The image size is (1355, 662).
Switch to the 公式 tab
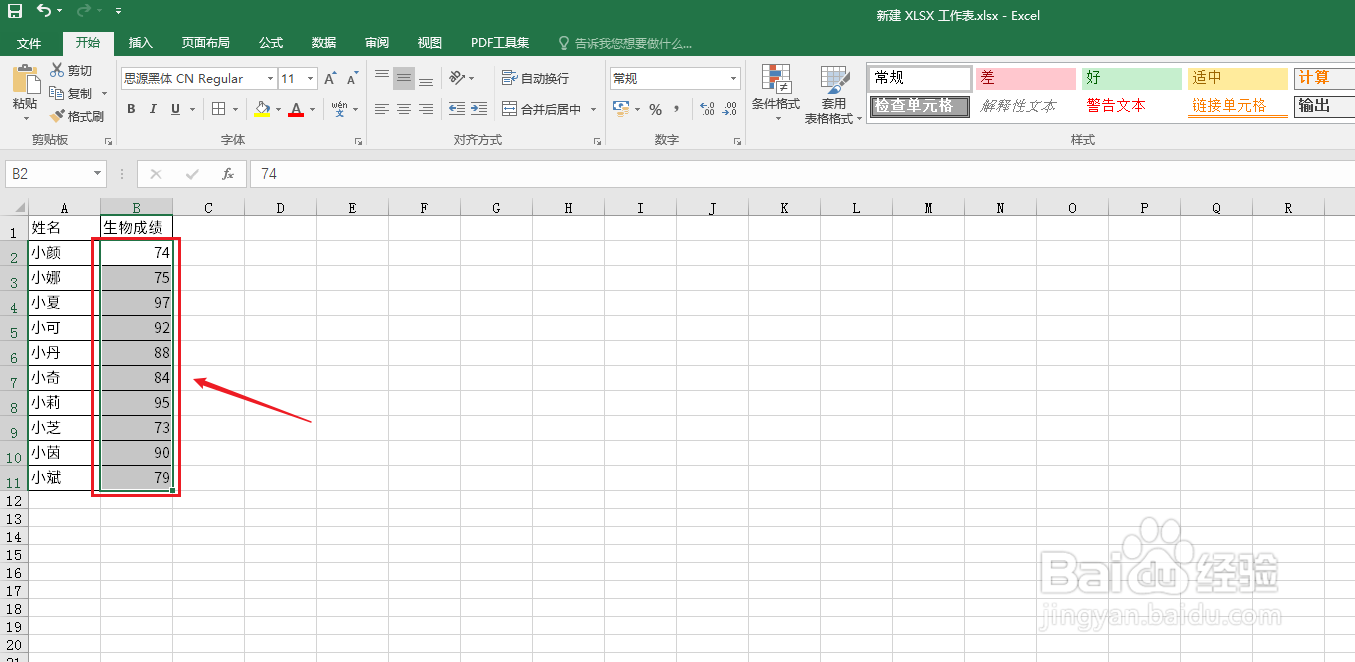point(271,43)
